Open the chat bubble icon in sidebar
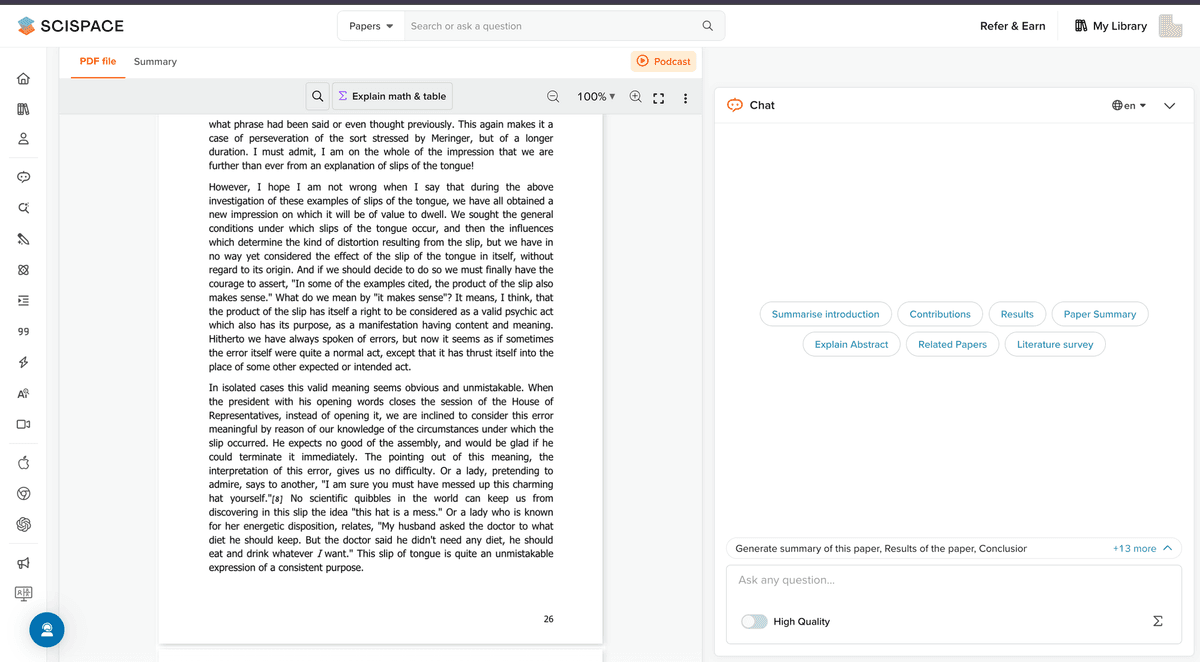The height and width of the screenshot is (662, 1200). [23, 177]
